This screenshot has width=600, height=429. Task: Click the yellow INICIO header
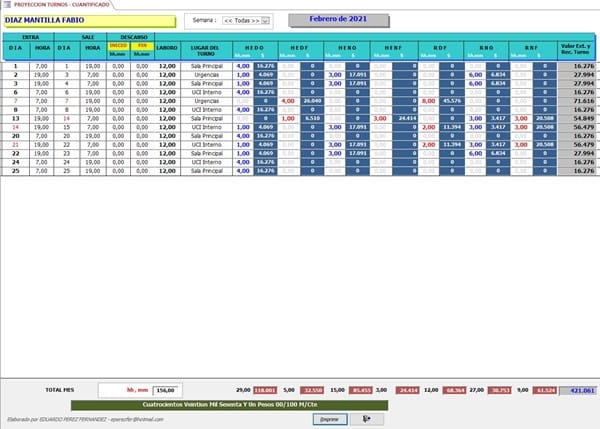click(x=118, y=46)
